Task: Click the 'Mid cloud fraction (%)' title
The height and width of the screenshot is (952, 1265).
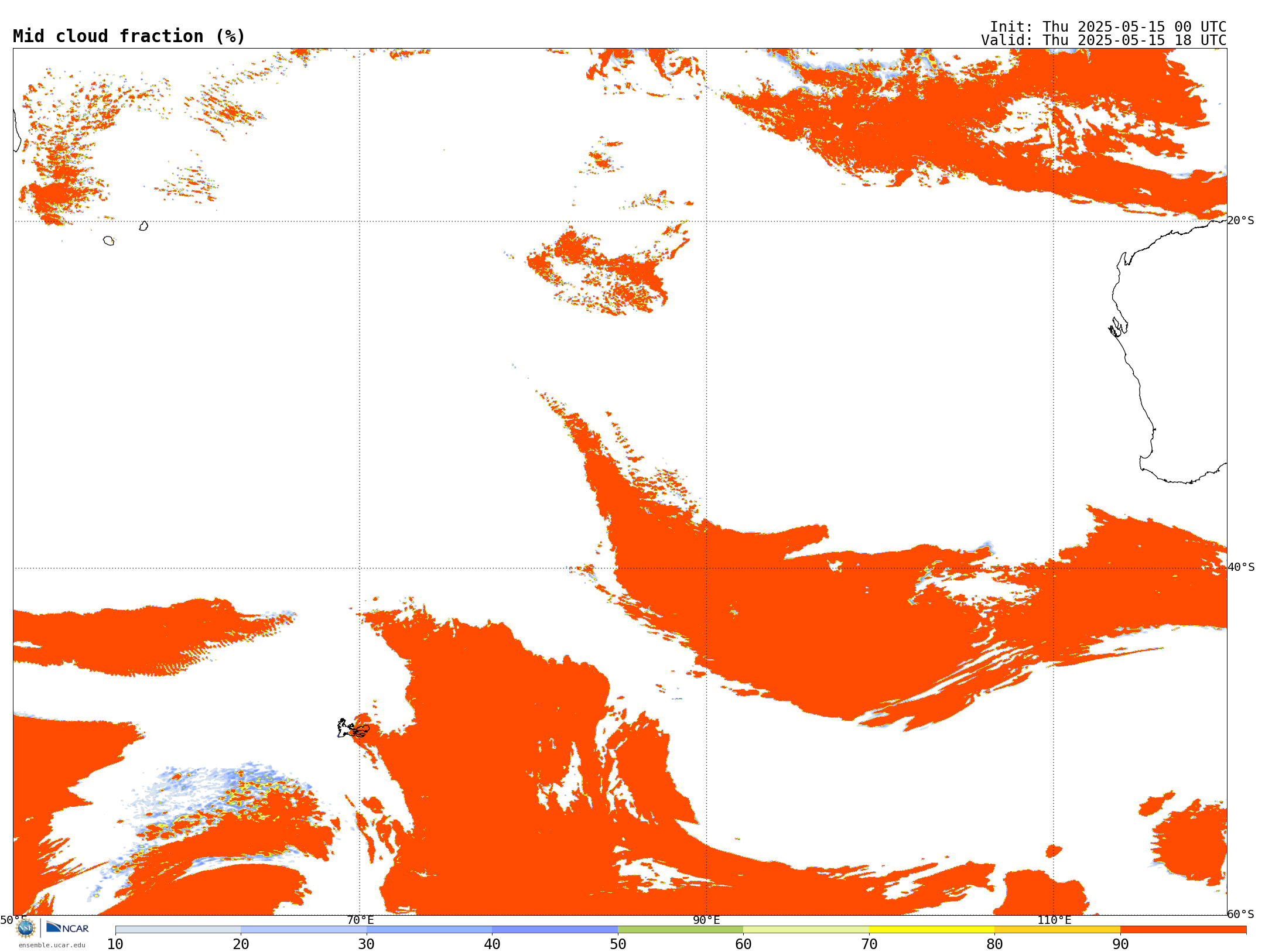Action: coord(129,36)
